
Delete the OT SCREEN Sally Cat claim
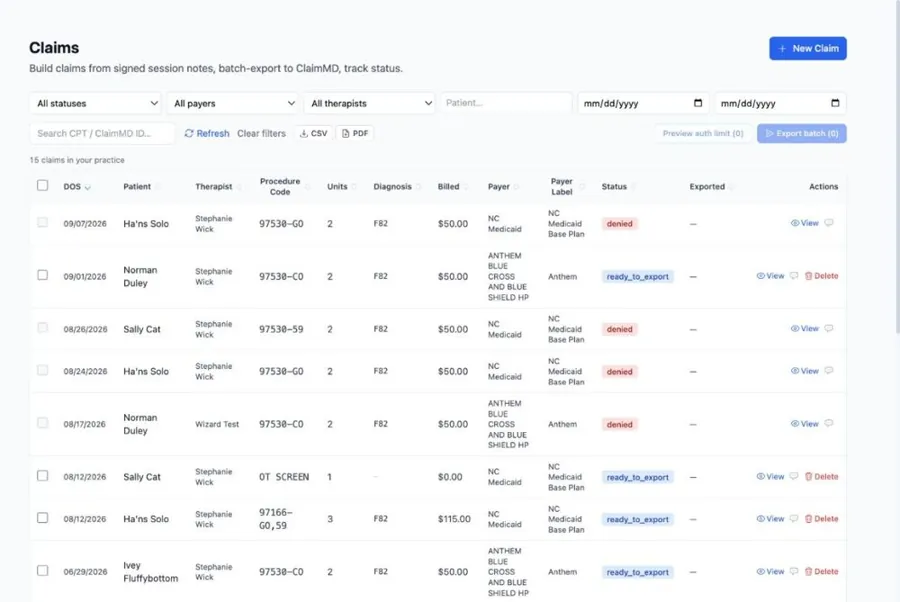click(821, 476)
